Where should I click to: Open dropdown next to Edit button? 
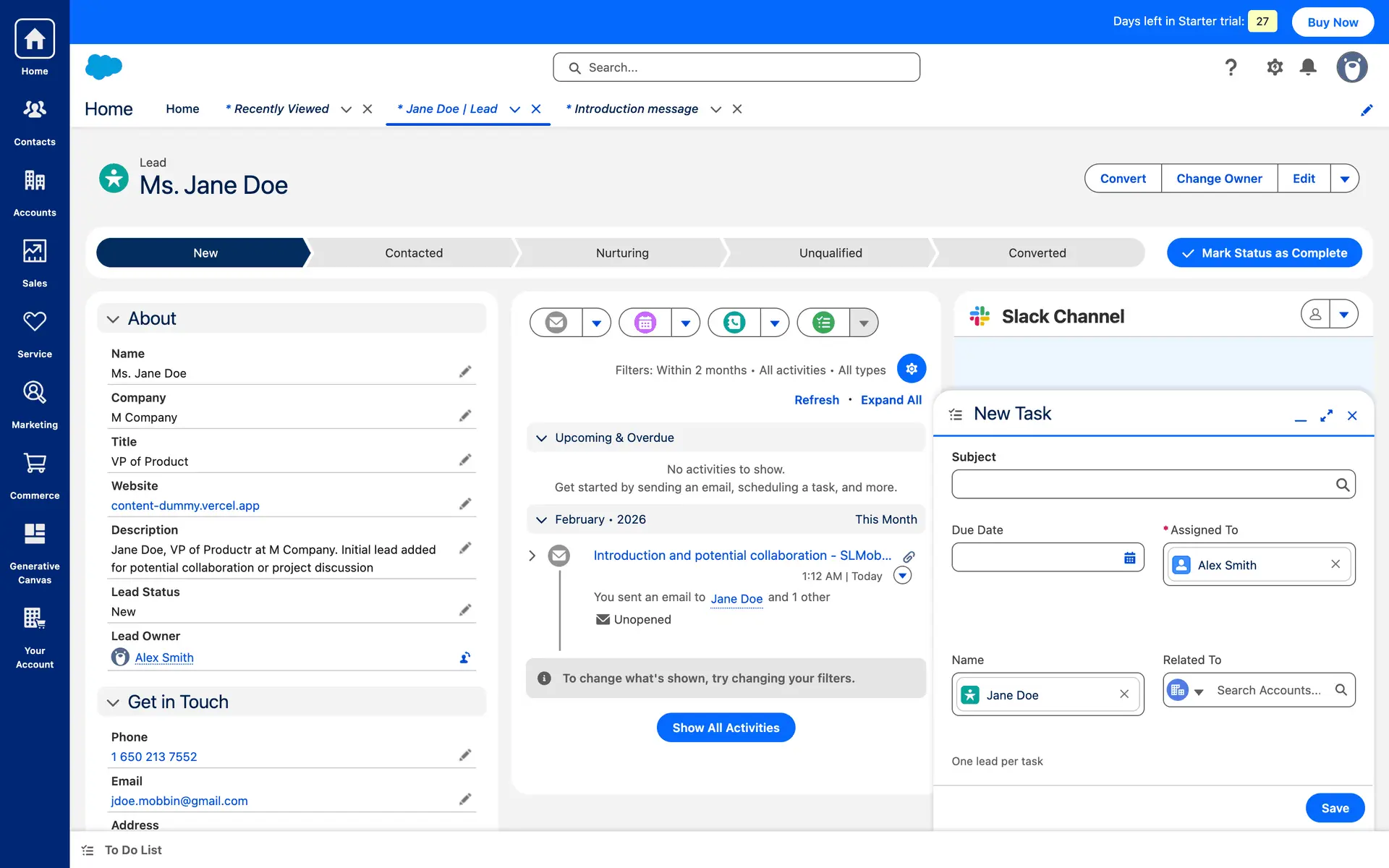pos(1344,179)
